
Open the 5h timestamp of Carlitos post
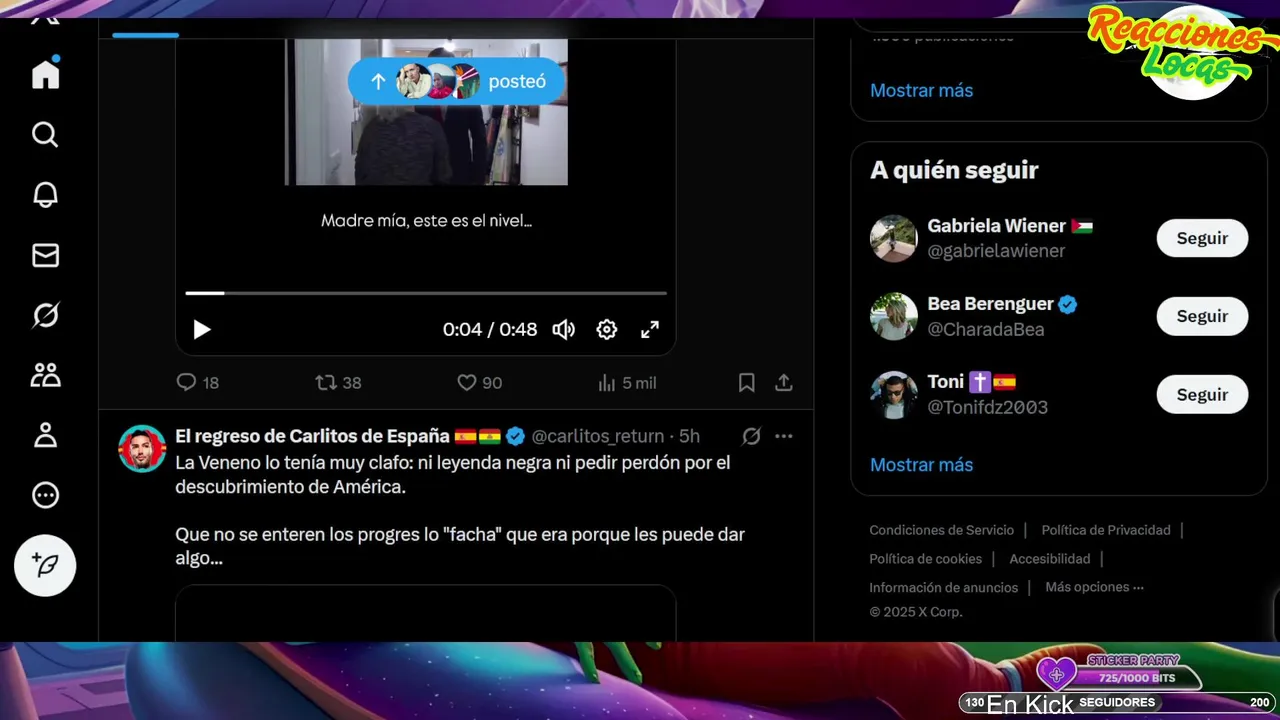tap(689, 436)
